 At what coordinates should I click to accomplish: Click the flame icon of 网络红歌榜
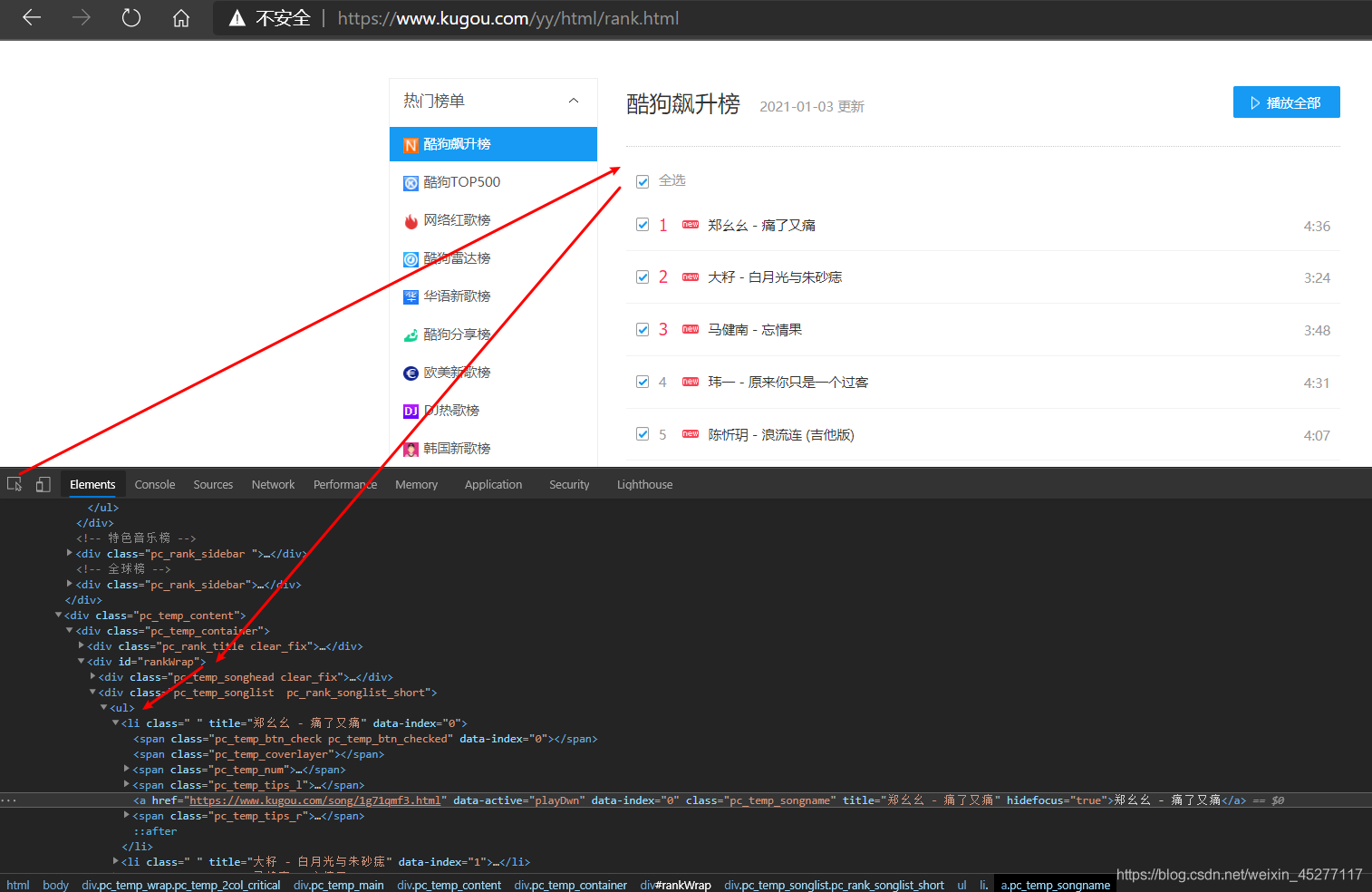coord(411,221)
